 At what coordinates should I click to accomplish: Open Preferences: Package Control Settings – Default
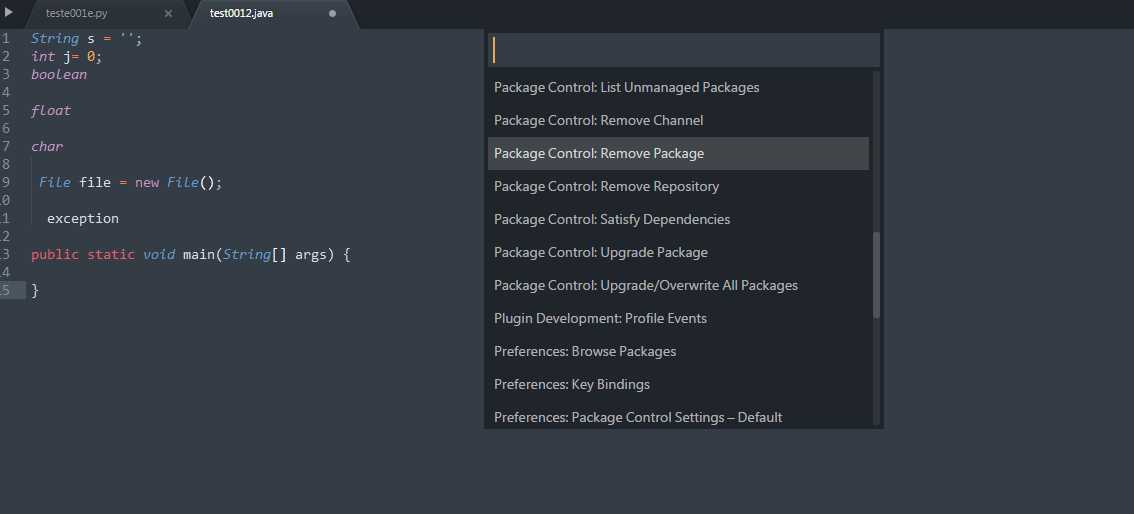click(638, 418)
